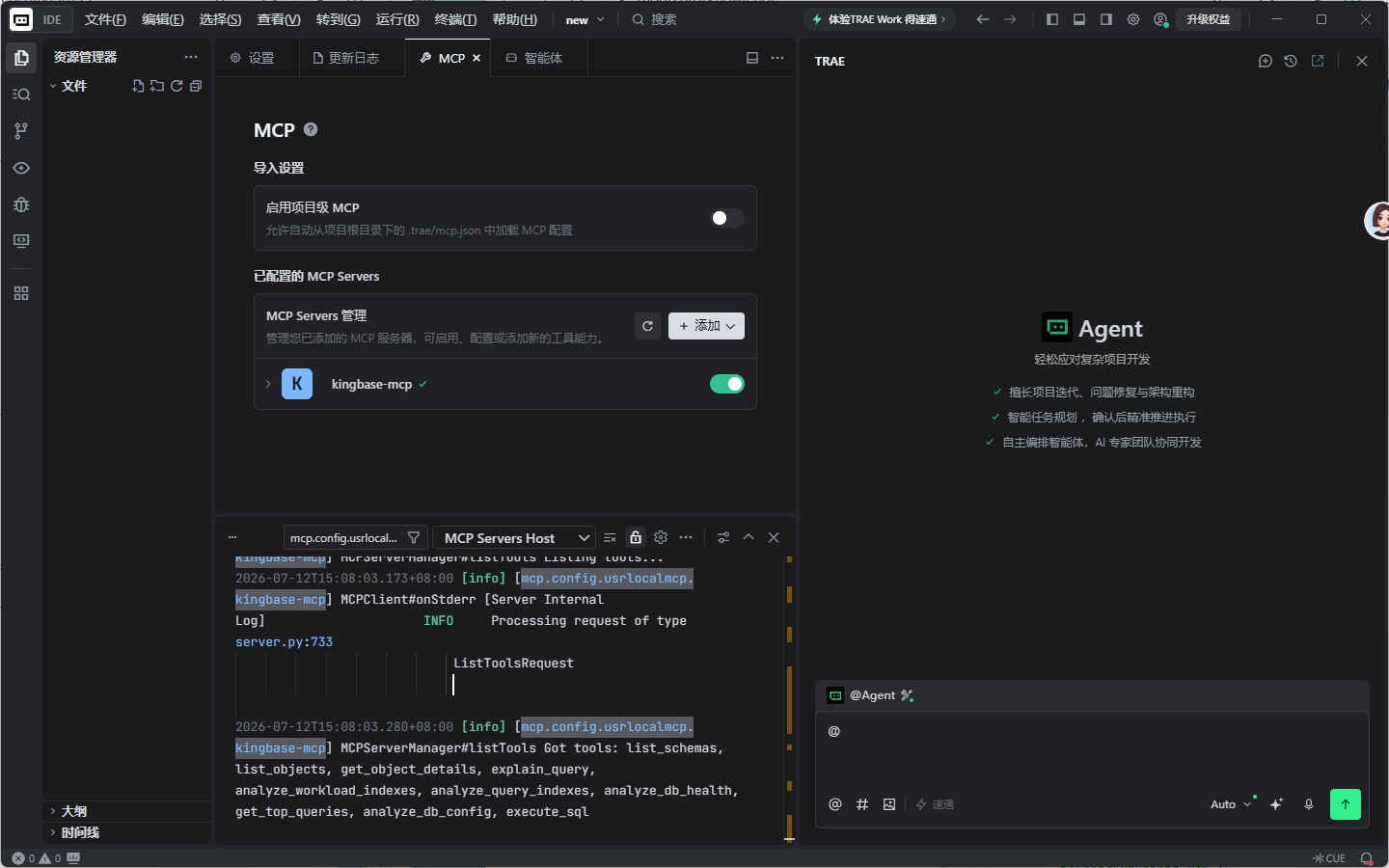The width and height of the screenshot is (1389, 868).
Task: Navigate back with the left arrow in the title bar
Action: point(983,19)
